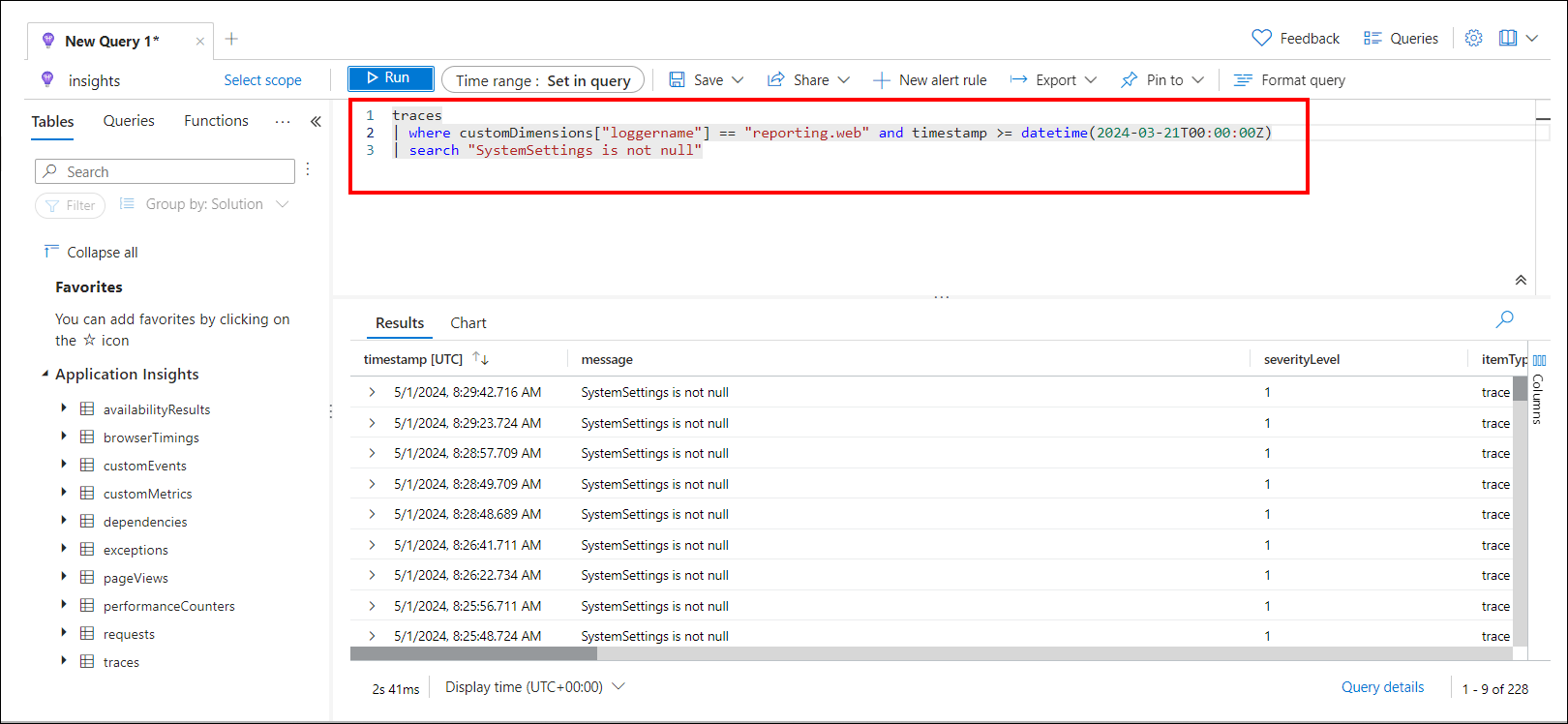The width and height of the screenshot is (1568, 724).
Task: Switch to the Results tab
Action: [400, 323]
